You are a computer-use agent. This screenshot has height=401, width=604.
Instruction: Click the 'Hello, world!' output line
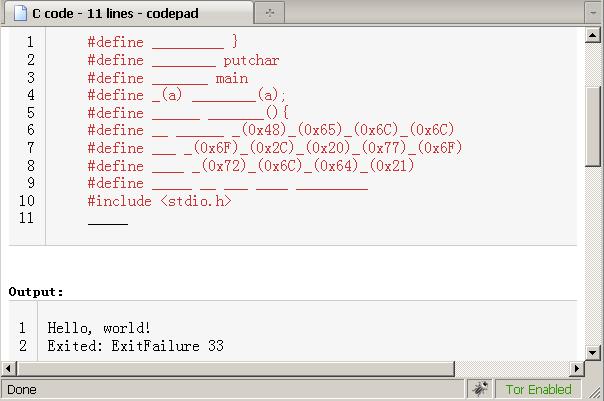click(x=99, y=328)
